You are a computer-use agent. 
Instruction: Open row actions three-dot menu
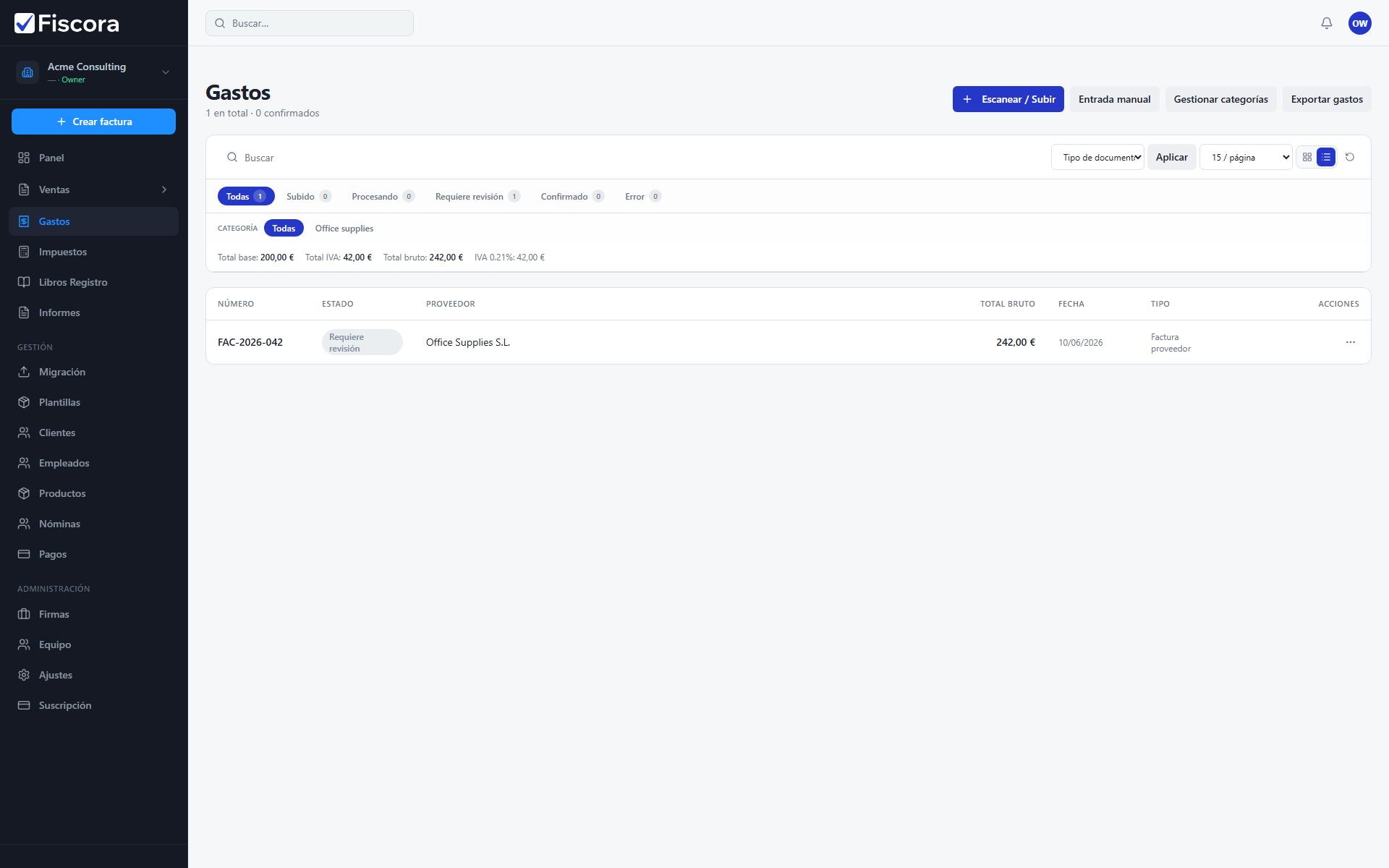1351,342
